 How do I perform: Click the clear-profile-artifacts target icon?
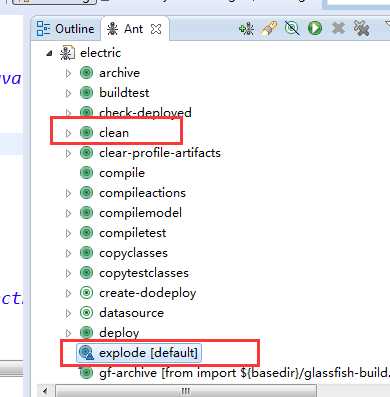point(86,153)
